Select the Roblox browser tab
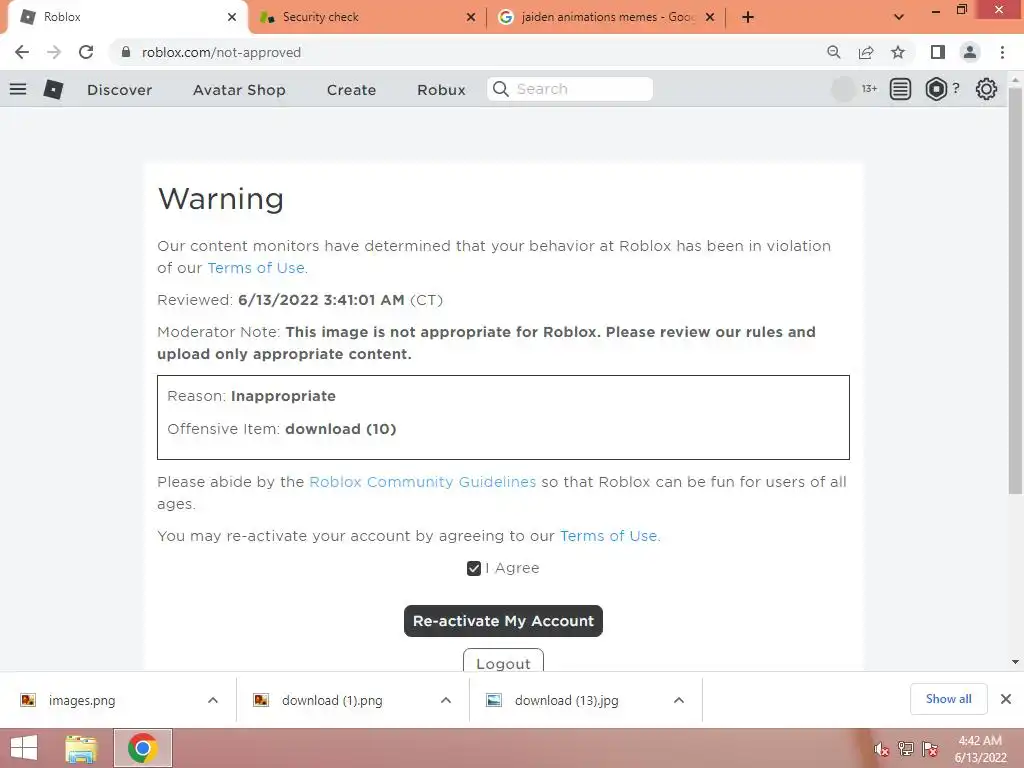 pyautogui.click(x=128, y=17)
